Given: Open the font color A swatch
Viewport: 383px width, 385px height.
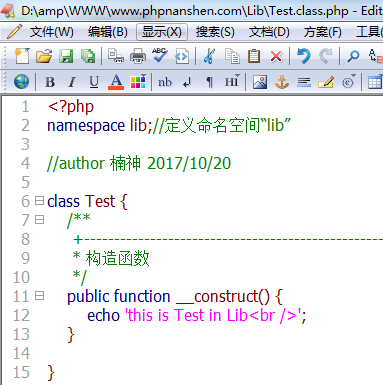Looking at the screenshot, I should (x=116, y=82).
